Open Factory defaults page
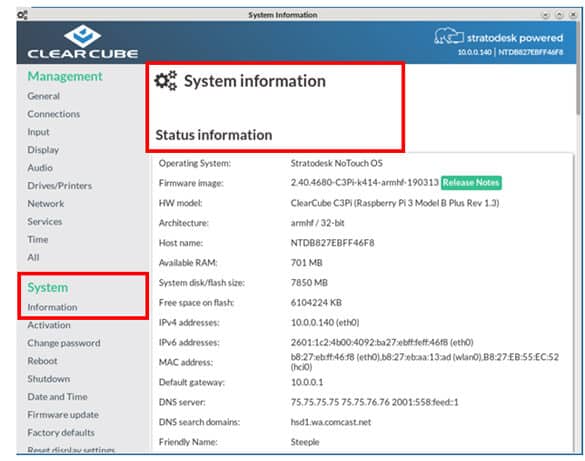 tap(61, 433)
